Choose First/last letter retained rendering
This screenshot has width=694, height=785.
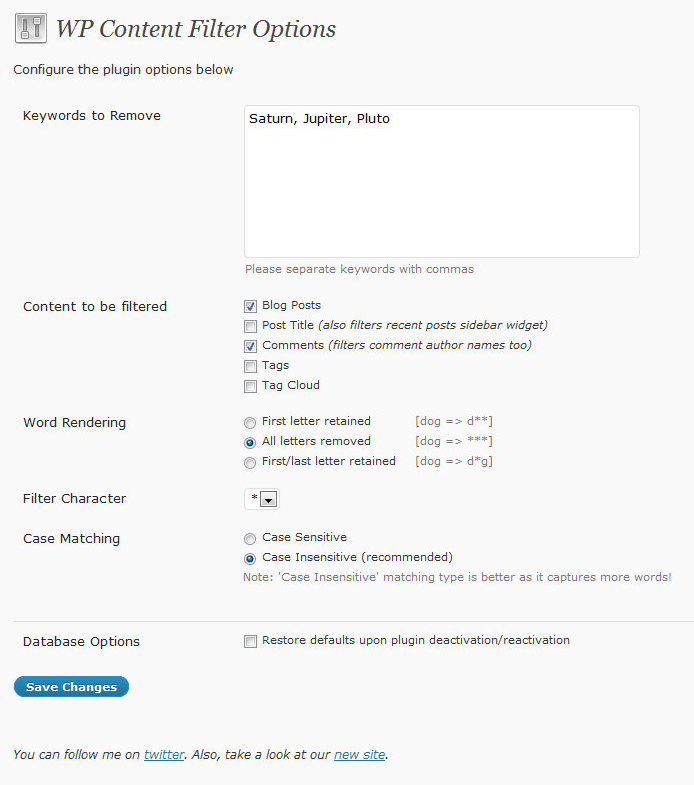coord(249,462)
